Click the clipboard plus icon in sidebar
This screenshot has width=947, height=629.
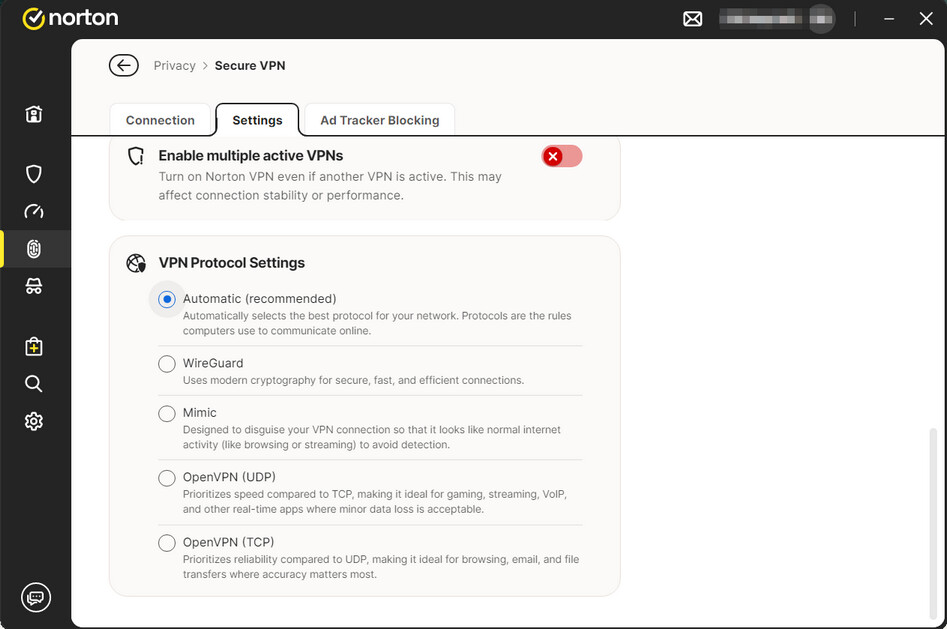click(34, 346)
